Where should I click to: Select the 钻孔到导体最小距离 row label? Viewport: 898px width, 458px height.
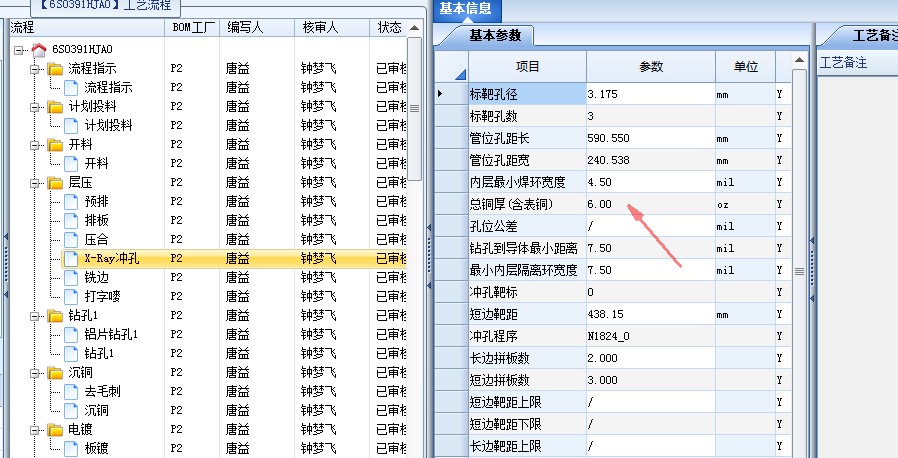click(x=527, y=248)
